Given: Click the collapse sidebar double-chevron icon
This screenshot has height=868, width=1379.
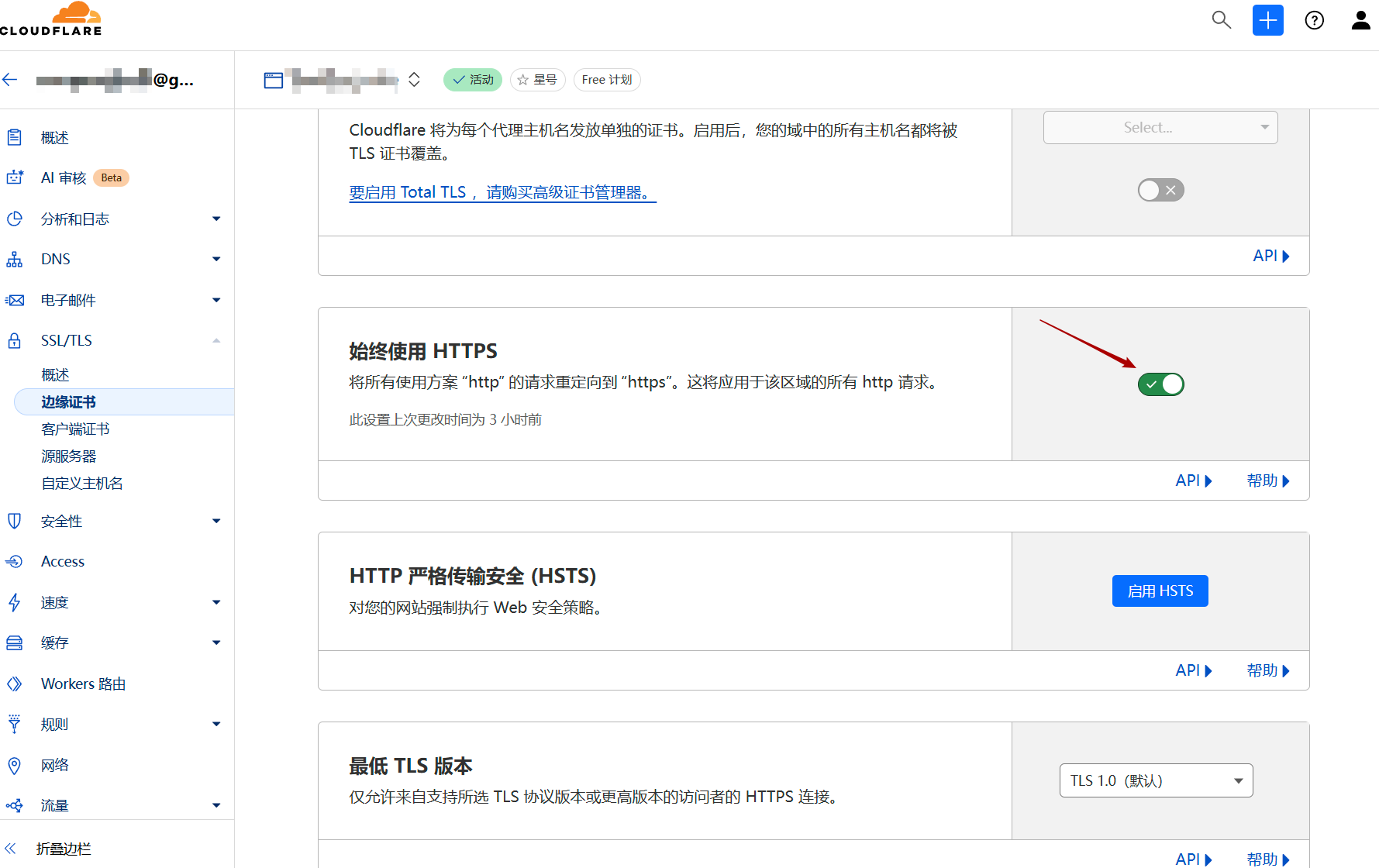Looking at the screenshot, I should 11,849.
